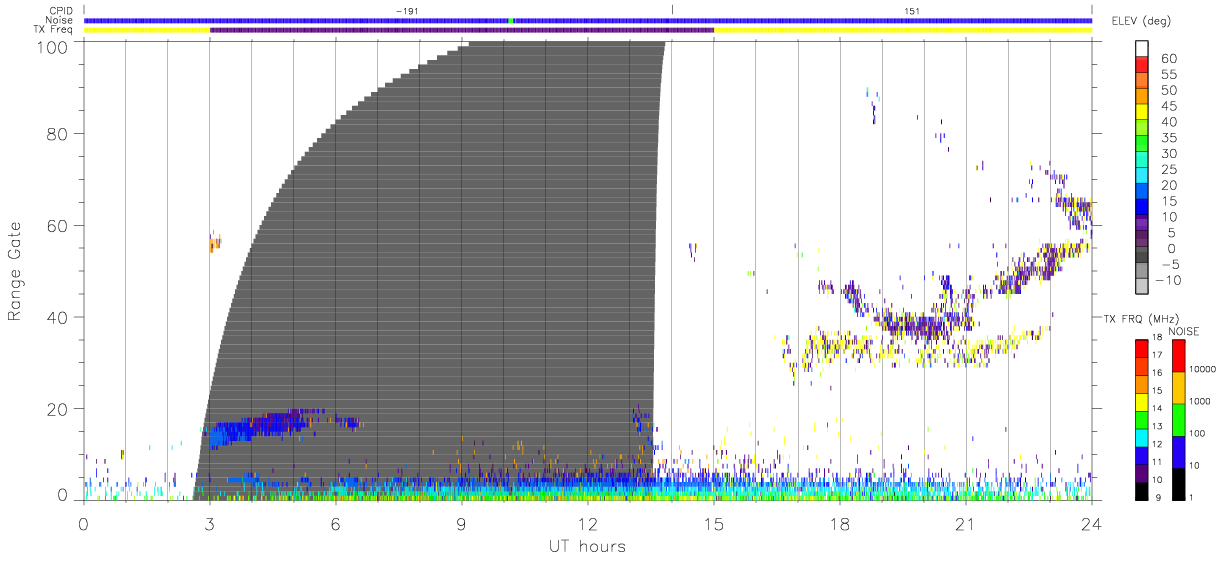
Task: Click the CPID change tick near 14 UT
Action: point(672,10)
